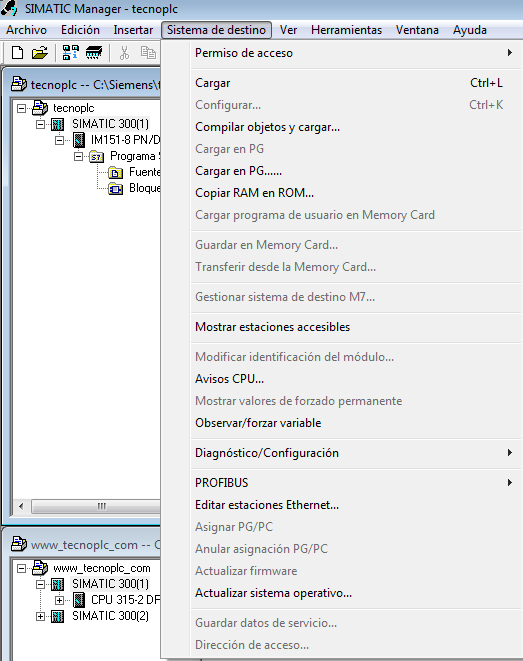Expand the SIMATIC 300(2) station node
Image resolution: width=523 pixels, height=661 pixels.
pyautogui.click(x=40, y=616)
